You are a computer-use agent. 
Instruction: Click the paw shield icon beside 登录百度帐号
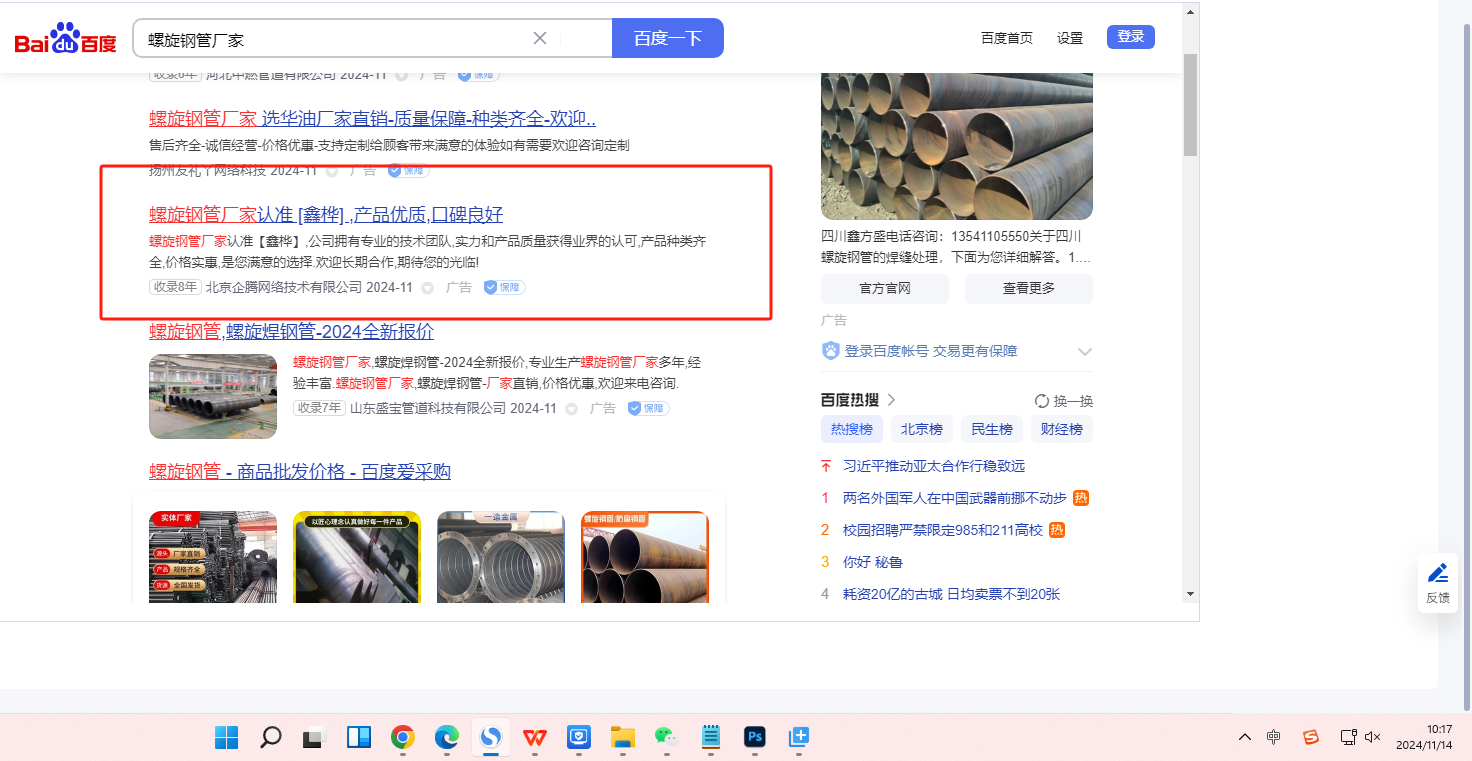(x=830, y=351)
